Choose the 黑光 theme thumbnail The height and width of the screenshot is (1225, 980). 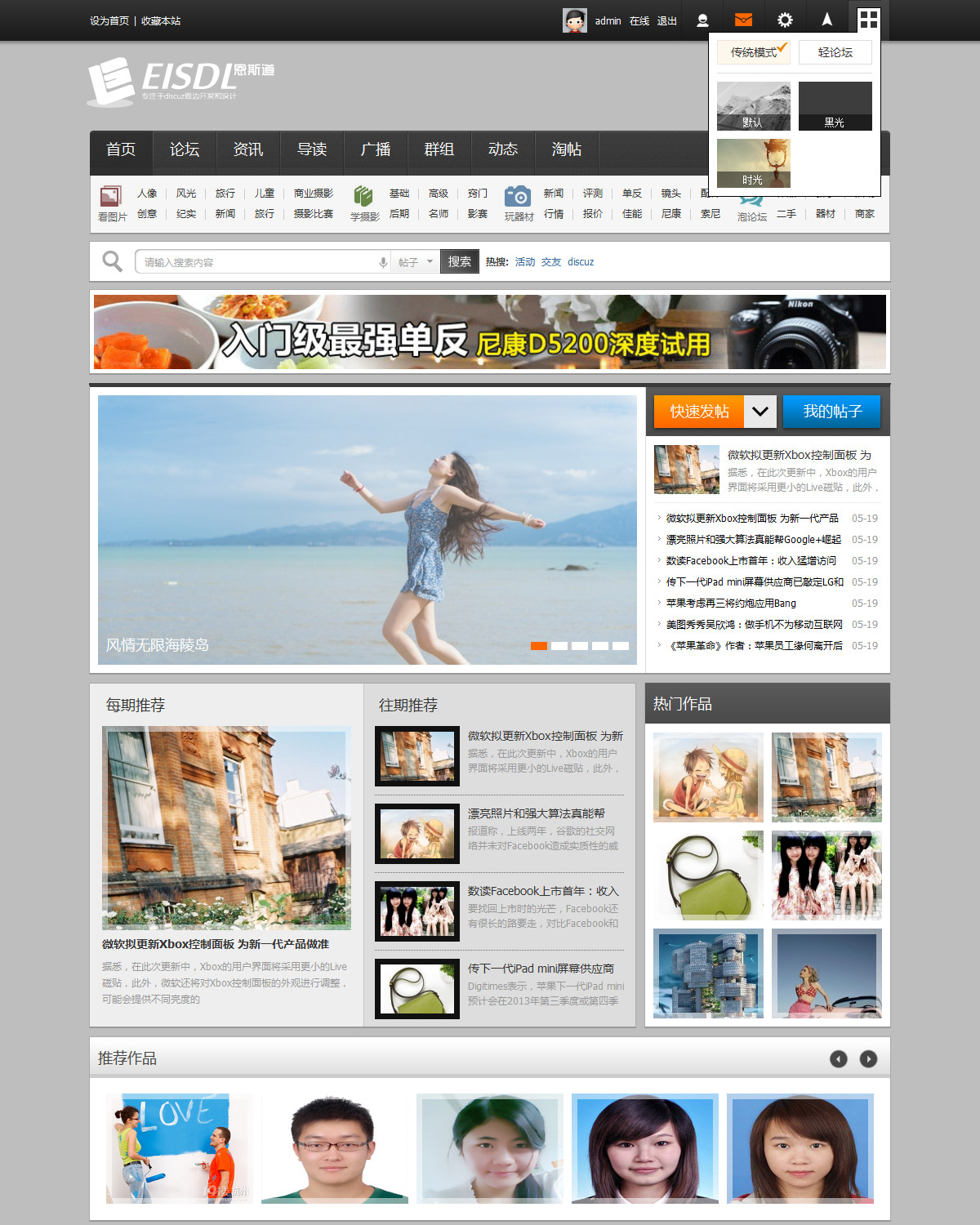(835, 106)
